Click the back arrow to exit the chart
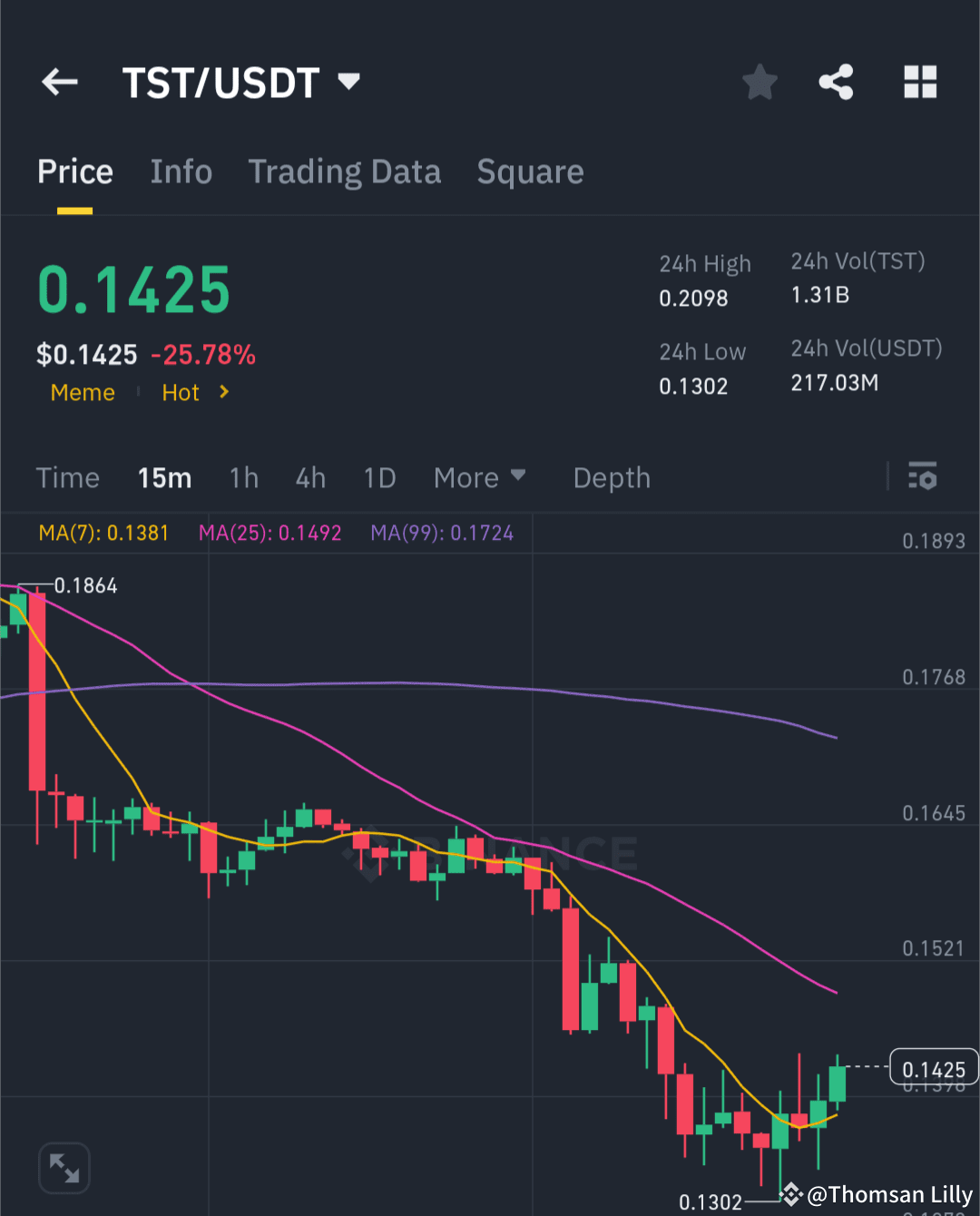 (59, 82)
